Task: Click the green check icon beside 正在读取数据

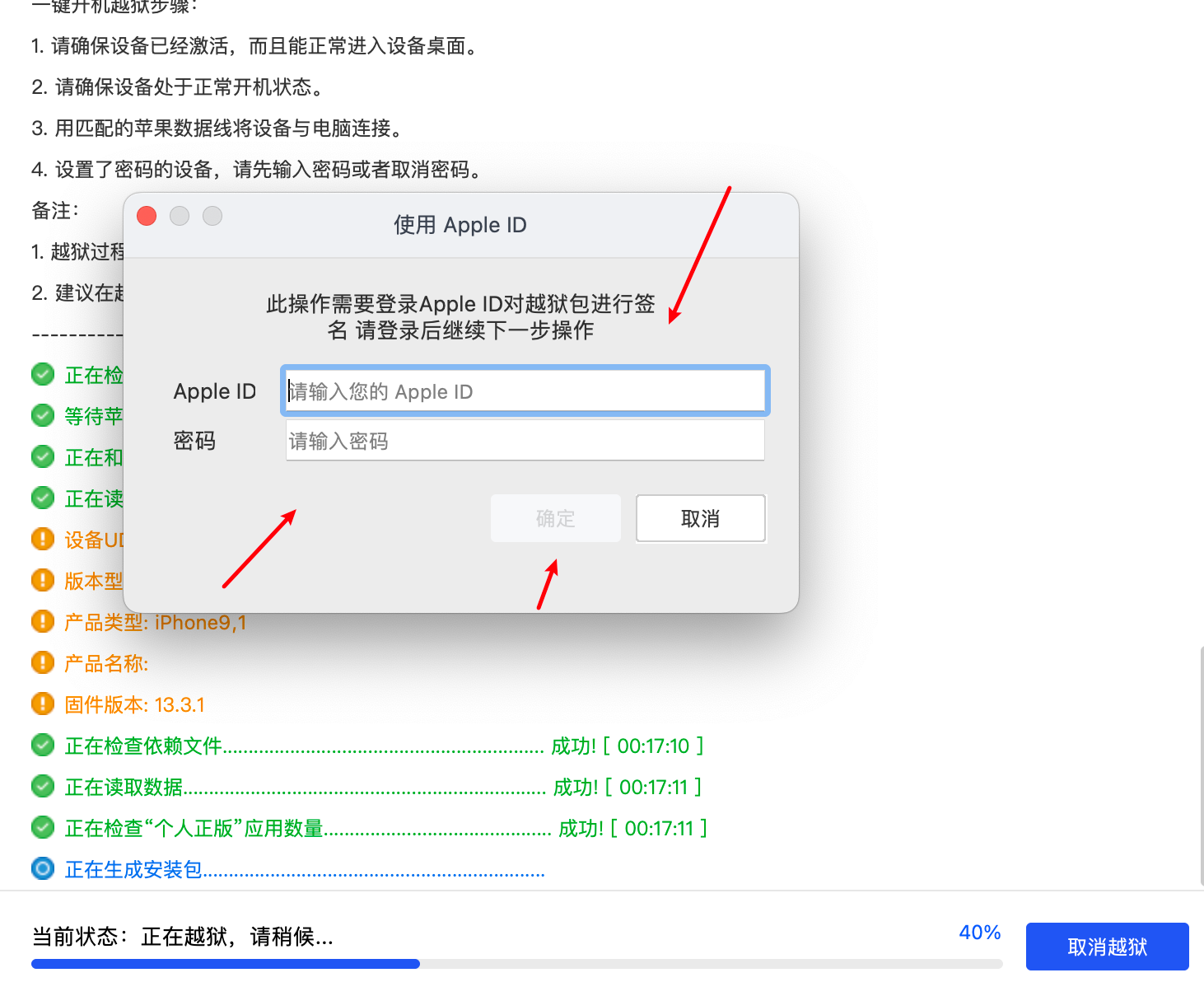Action: point(43,786)
